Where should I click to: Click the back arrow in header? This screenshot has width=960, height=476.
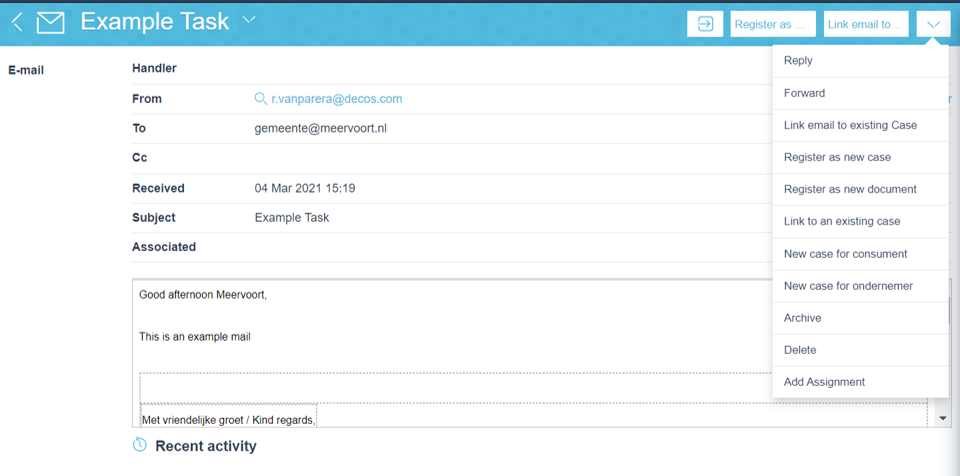tap(17, 22)
